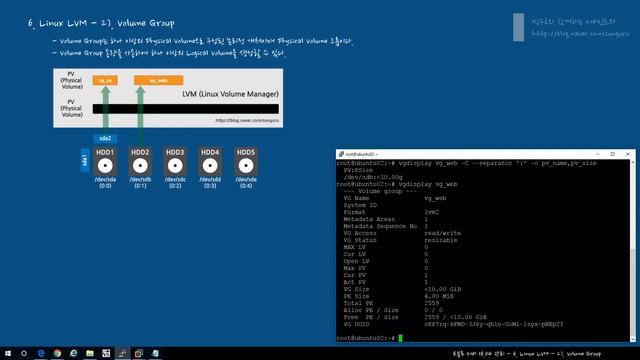Open the blog.naver.com/sunguru link in diagram

pyautogui.click(x=247, y=120)
